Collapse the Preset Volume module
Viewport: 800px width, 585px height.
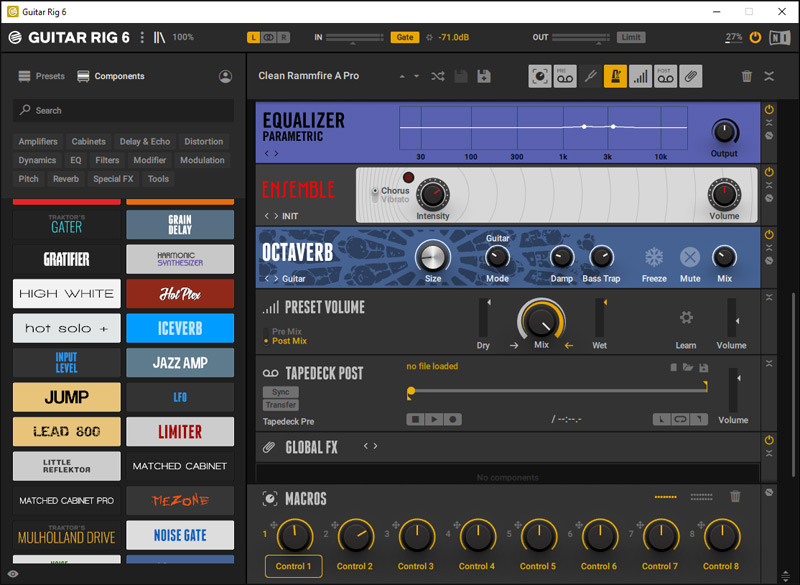coord(769,297)
